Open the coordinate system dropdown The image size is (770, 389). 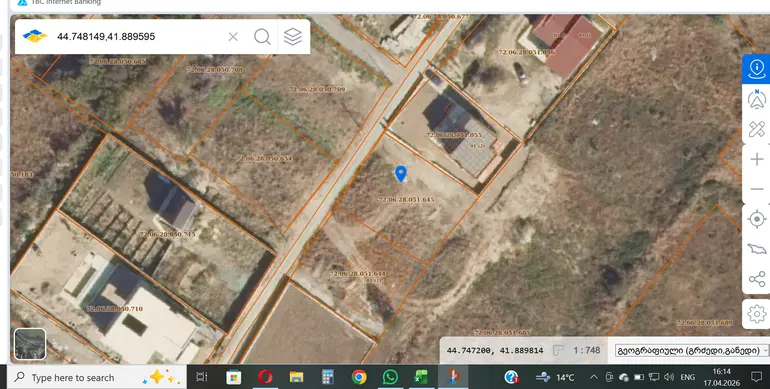click(x=692, y=351)
